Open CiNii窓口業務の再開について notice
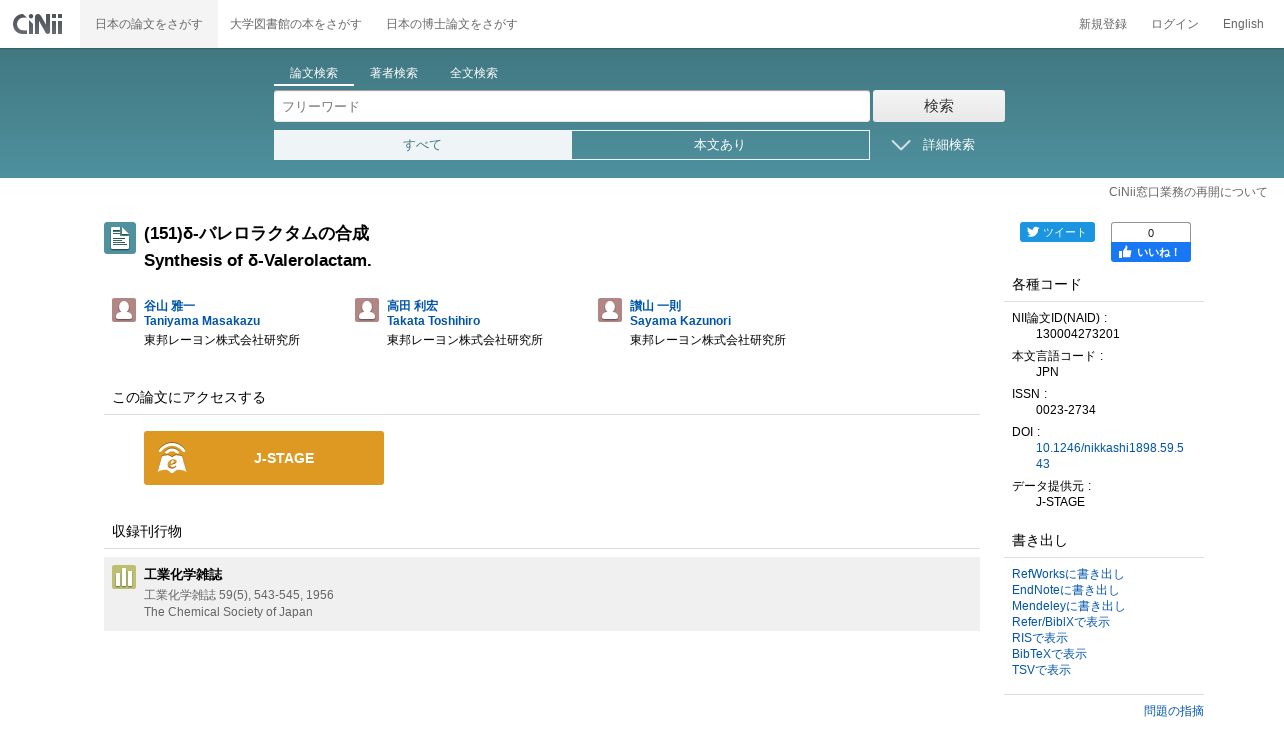 click(x=1188, y=192)
